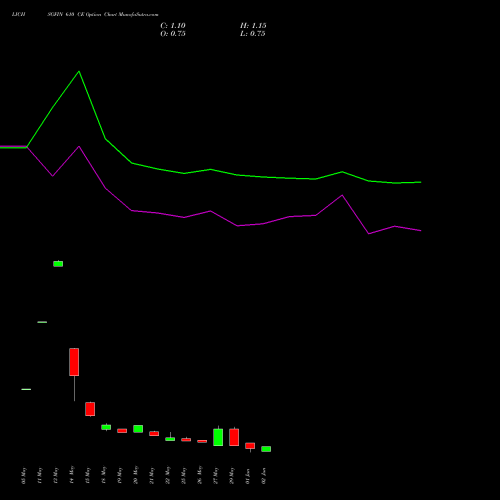Select the 27 May date label
This screenshot has height=500, width=500.
216,476
